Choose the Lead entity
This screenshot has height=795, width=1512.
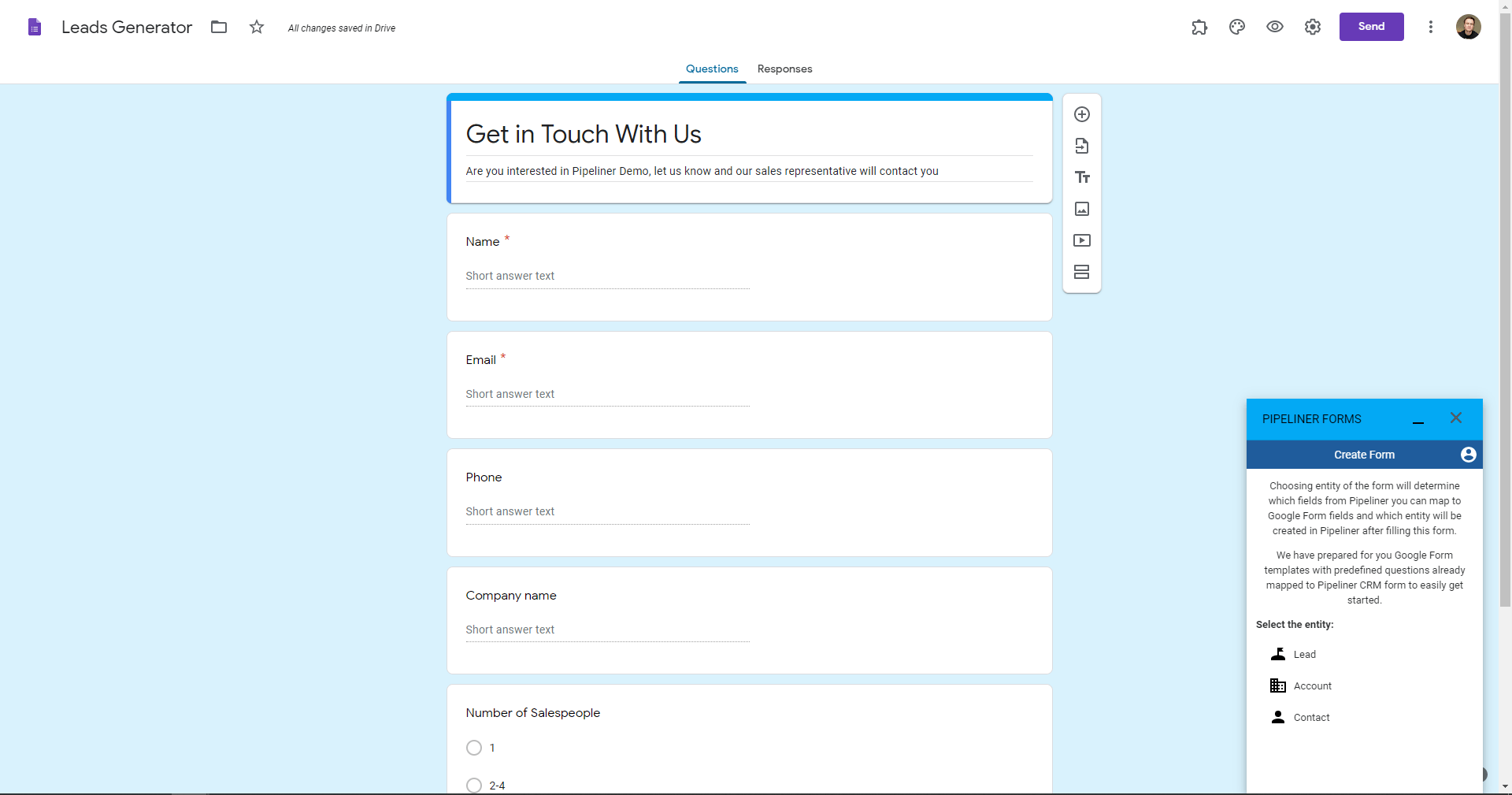[x=1304, y=654]
